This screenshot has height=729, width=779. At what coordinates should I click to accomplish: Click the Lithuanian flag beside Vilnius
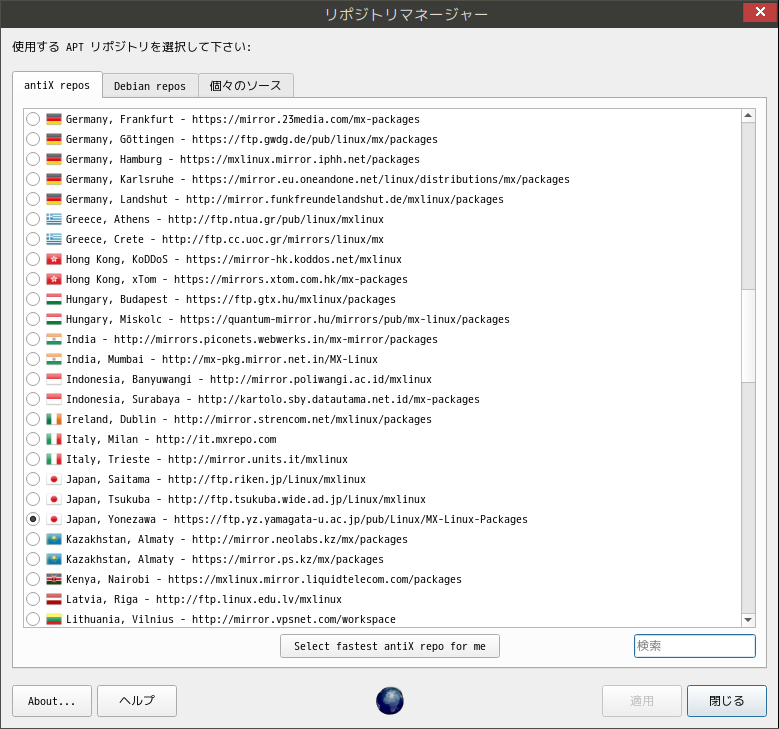(54, 619)
